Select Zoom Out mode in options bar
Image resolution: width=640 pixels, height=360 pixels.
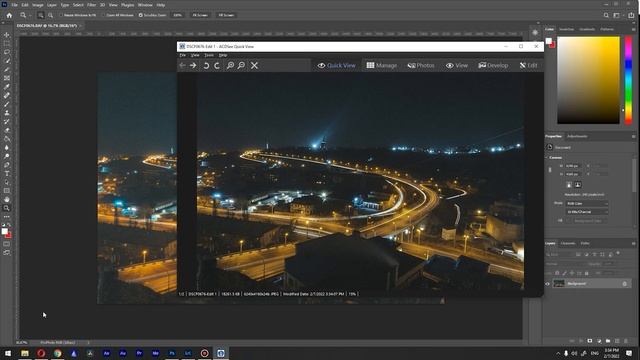(x=50, y=15)
